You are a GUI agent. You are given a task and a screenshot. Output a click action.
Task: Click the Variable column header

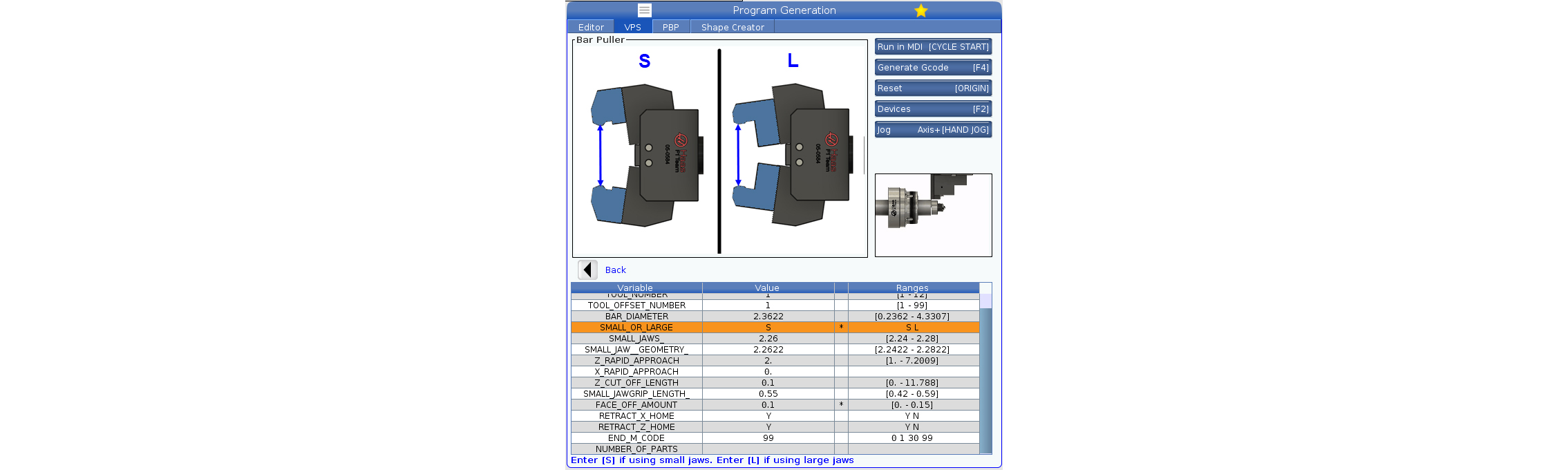tap(636, 288)
